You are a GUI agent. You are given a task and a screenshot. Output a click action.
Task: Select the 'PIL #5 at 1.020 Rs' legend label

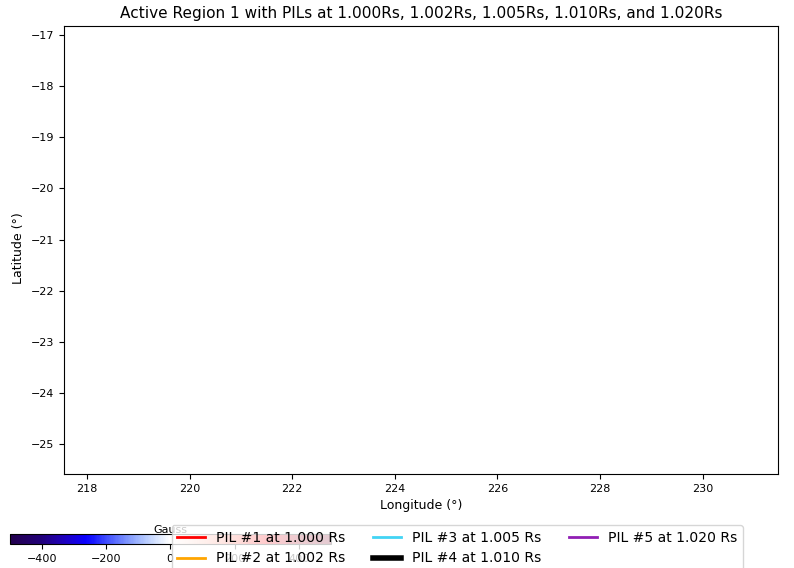click(x=672, y=537)
